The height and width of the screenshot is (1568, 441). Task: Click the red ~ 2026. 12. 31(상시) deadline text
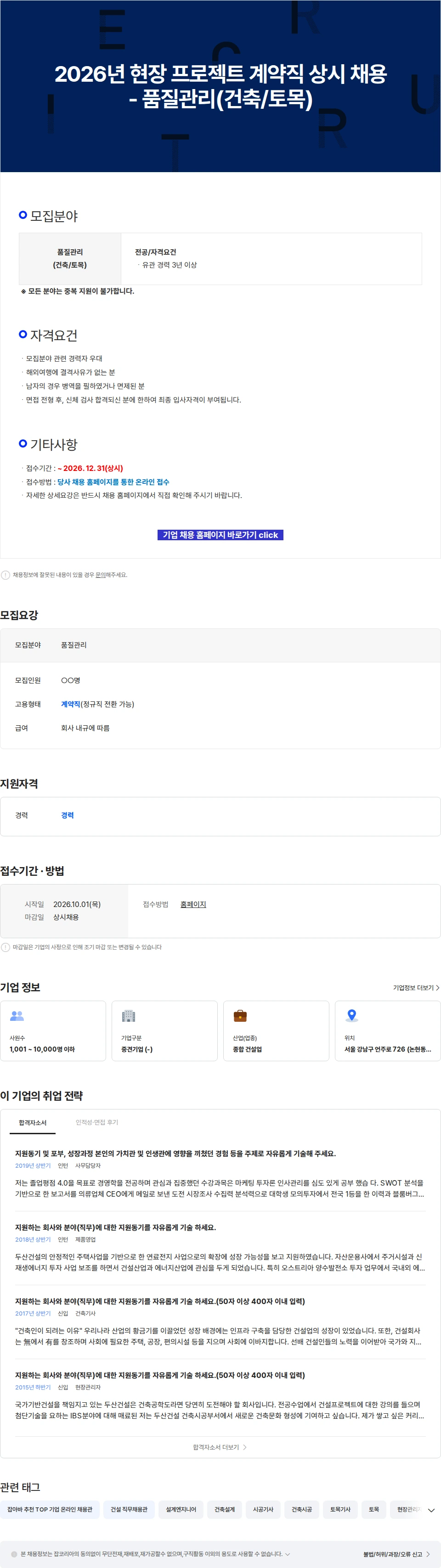pyautogui.click(x=90, y=468)
